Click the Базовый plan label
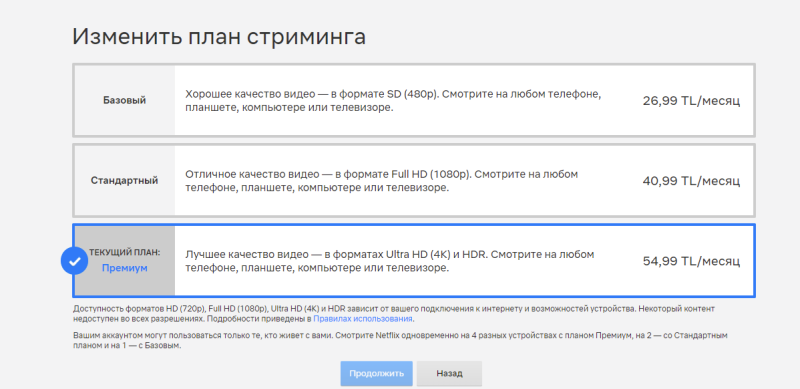Image resolution: width=800 pixels, height=389 pixels. click(x=124, y=100)
